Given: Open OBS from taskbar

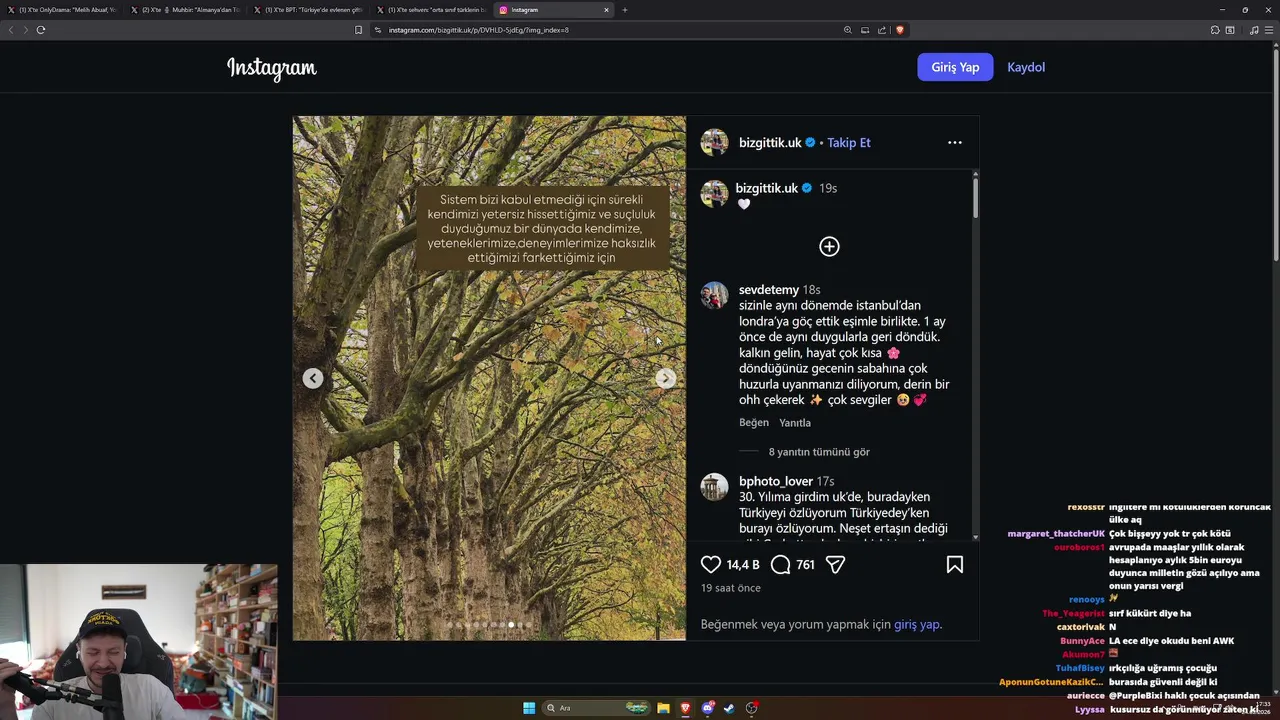Looking at the screenshot, I should 751,708.
